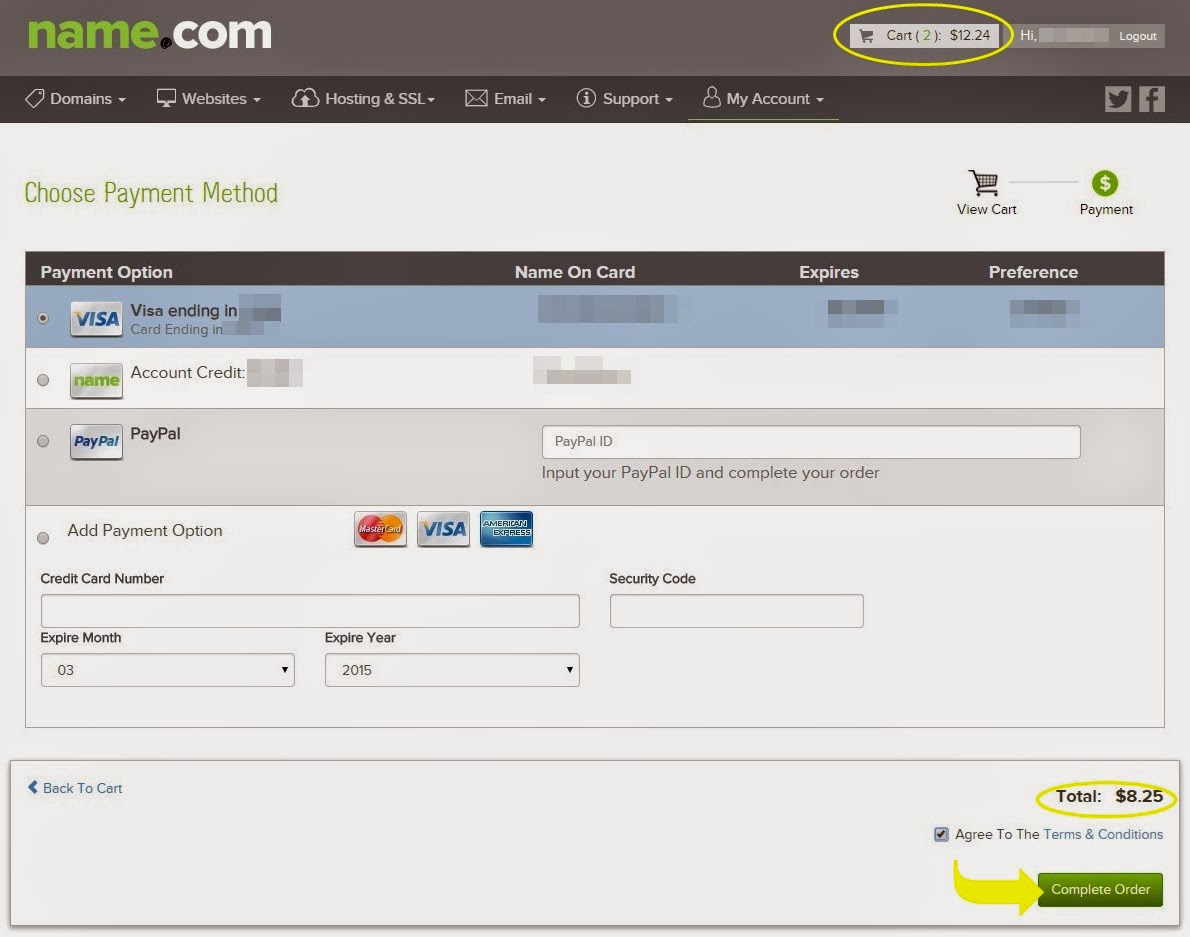Click the MasterCard logo
This screenshot has height=937, width=1190.
coord(380,529)
